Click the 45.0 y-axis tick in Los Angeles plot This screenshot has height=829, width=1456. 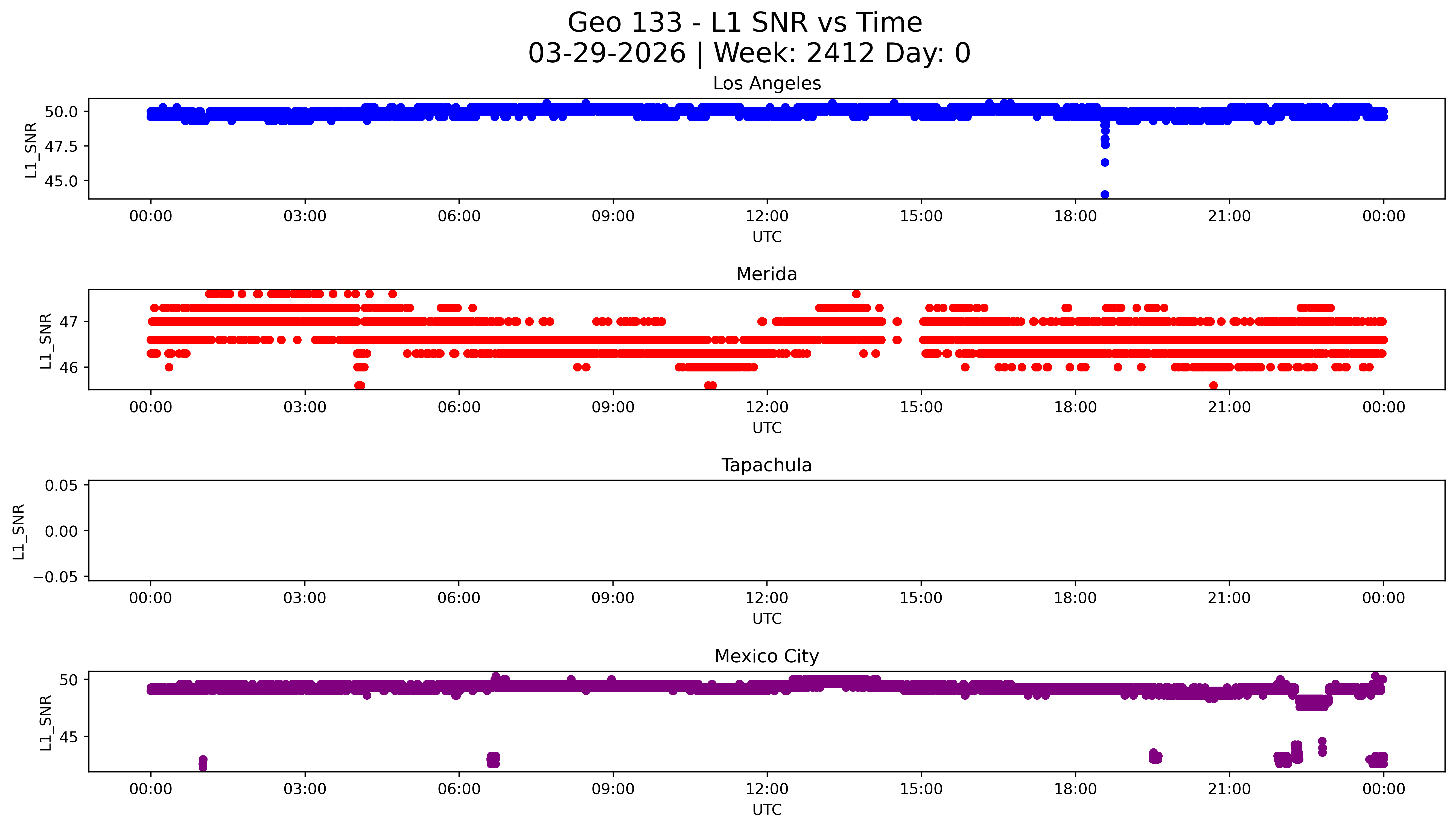(x=62, y=181)
